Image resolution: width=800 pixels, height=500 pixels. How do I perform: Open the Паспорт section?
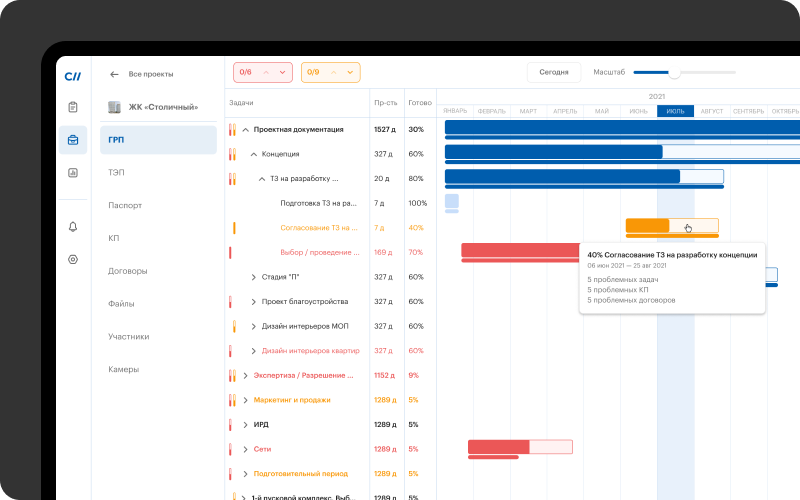125,205
